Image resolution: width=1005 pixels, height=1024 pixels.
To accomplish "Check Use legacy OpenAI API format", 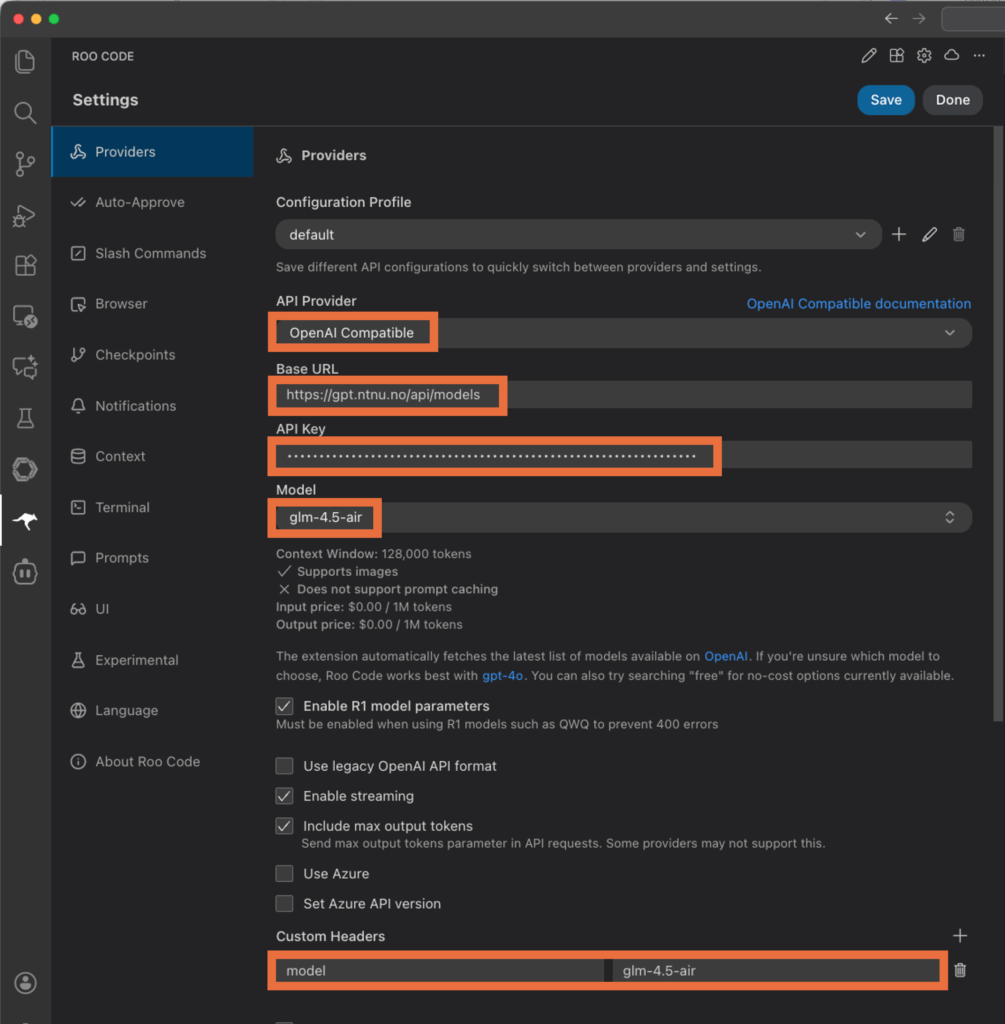I will [x=285, y=766].
